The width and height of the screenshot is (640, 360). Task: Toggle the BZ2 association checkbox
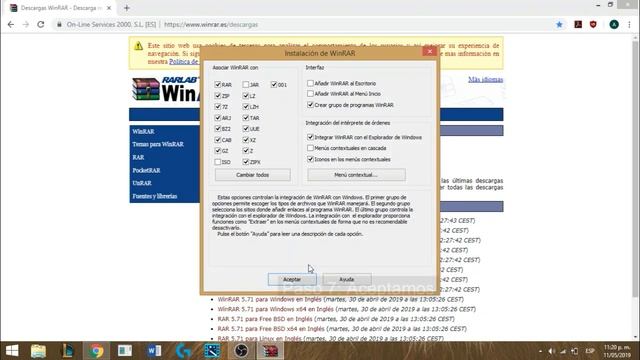pyautogui.click(x=218, y=129)
